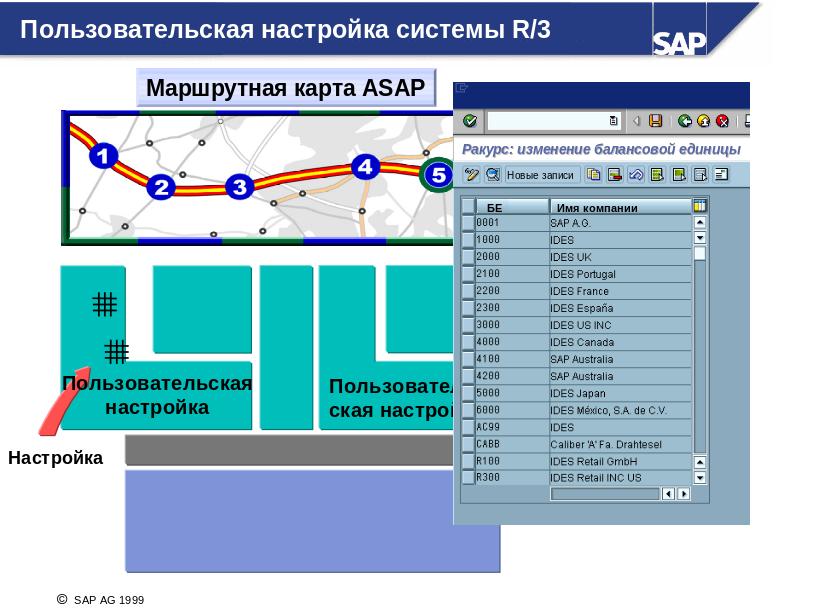
Task: Click the Undo change icon
Action: pyautogui.click(x=636, y=175)
